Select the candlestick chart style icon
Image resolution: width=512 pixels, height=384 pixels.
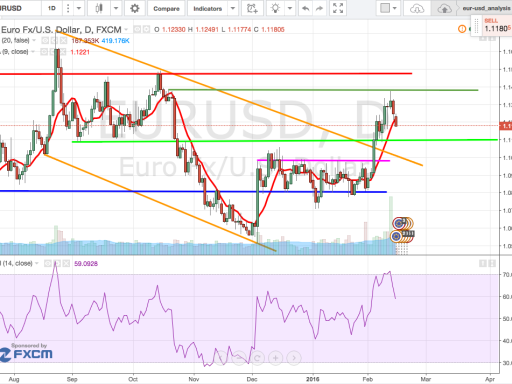pos(99,8)
